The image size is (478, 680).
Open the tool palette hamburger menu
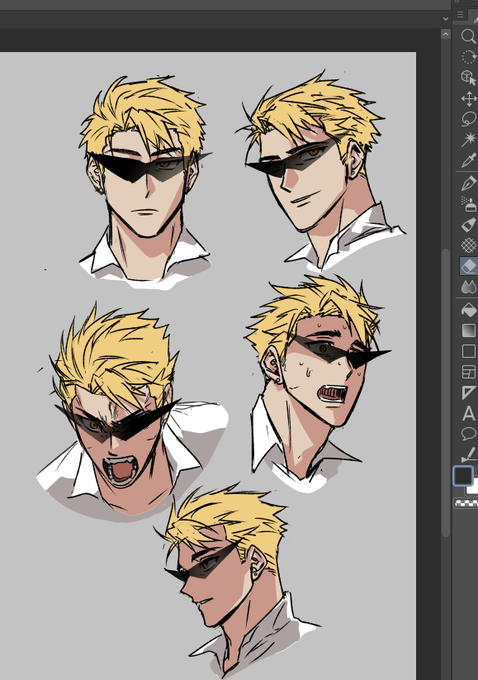tap(460, 15)
